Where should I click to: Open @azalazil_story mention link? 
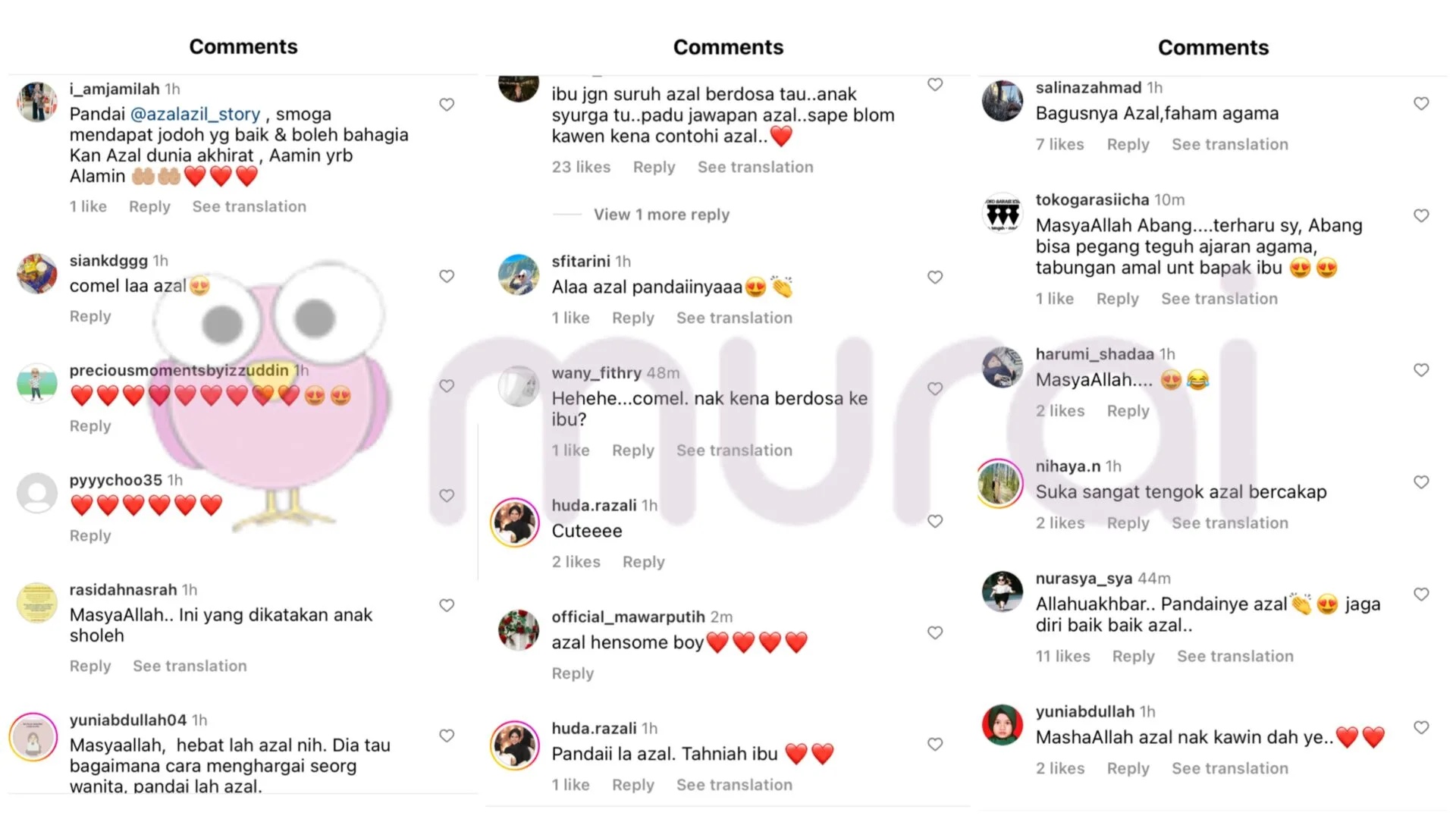196,114
